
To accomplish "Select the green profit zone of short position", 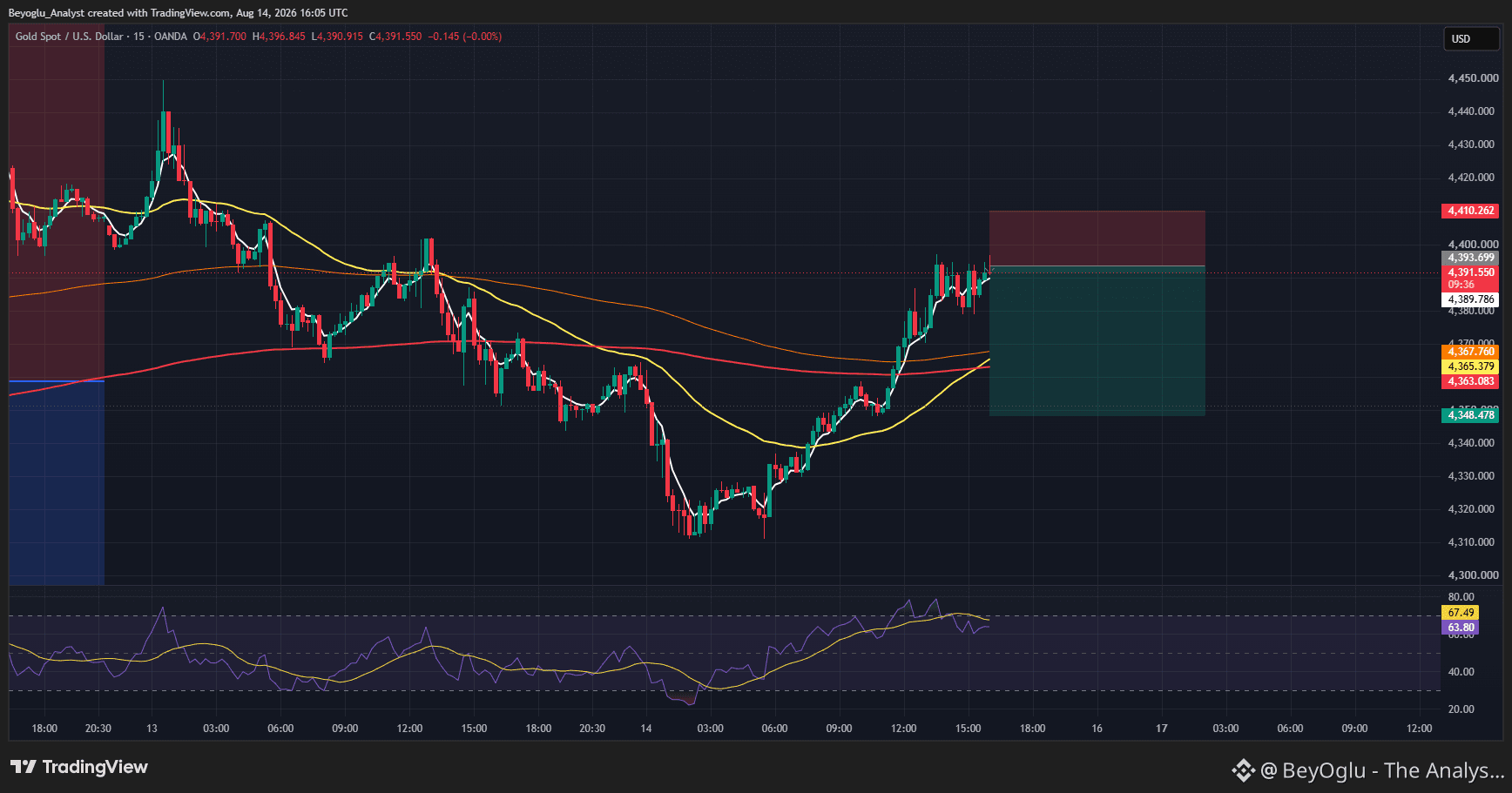I will [x=1097, y=341].
